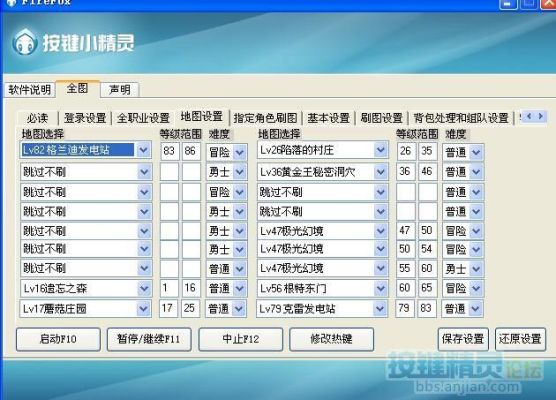Switch to 登录设置 sub-tab

pos(85,118)
